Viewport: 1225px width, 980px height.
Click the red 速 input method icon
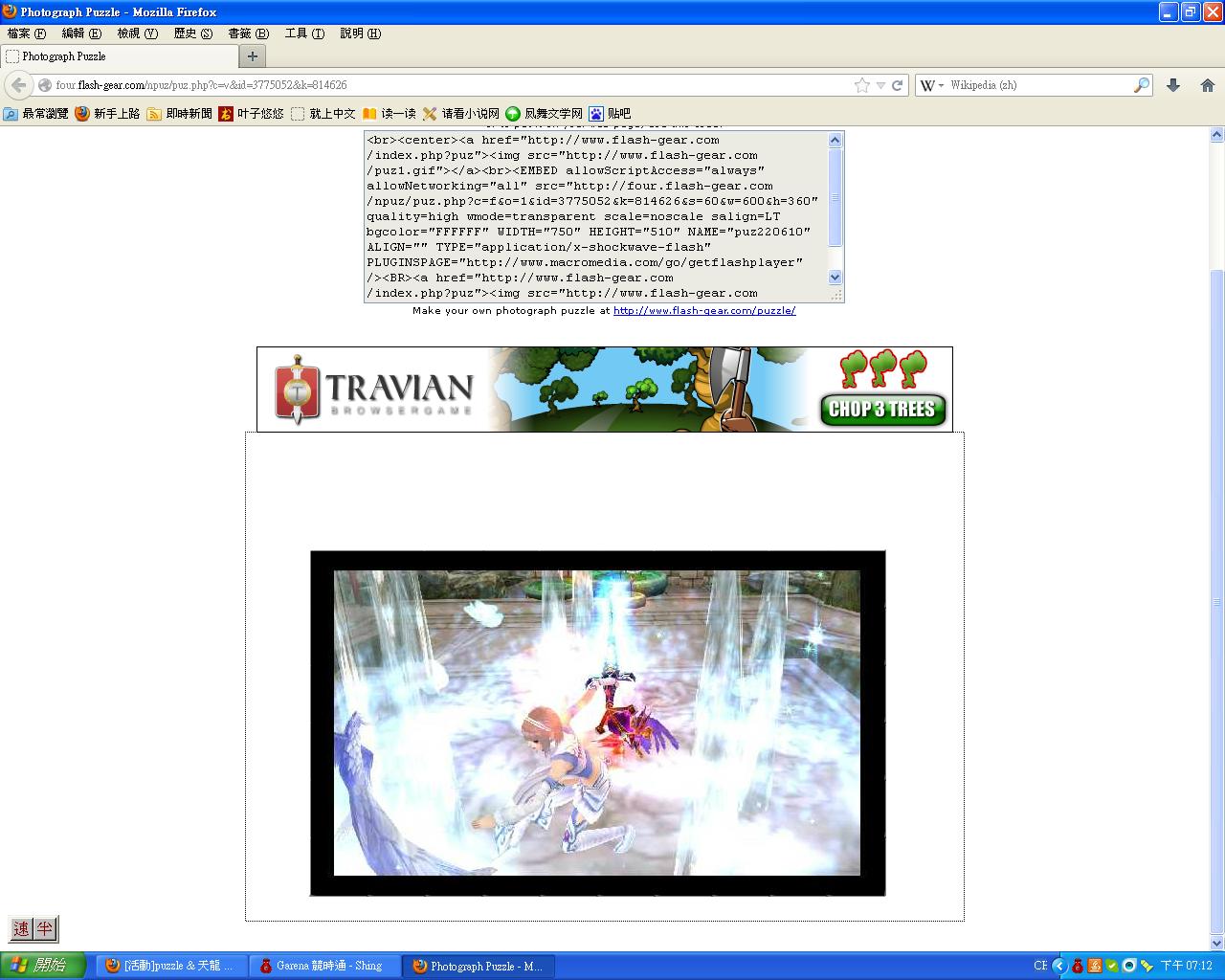click(x=21, y=928)
